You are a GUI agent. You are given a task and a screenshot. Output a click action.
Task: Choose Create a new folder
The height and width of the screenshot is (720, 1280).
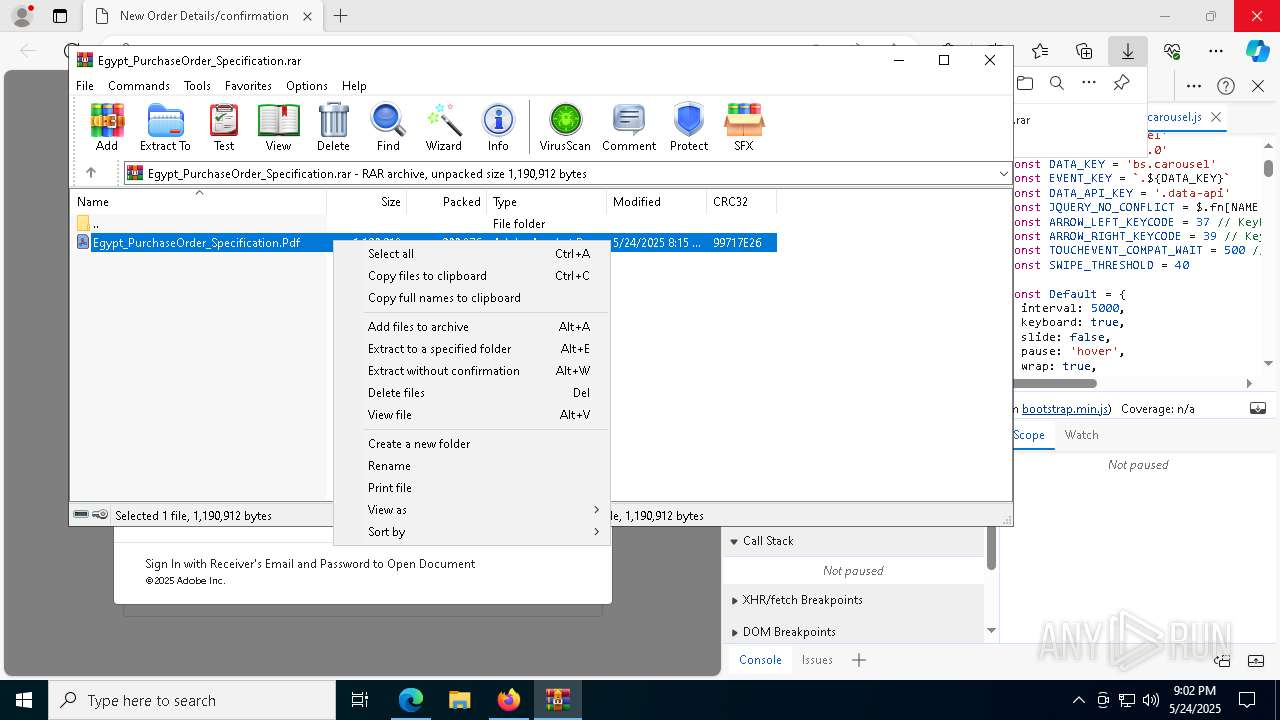coord(471,444)
